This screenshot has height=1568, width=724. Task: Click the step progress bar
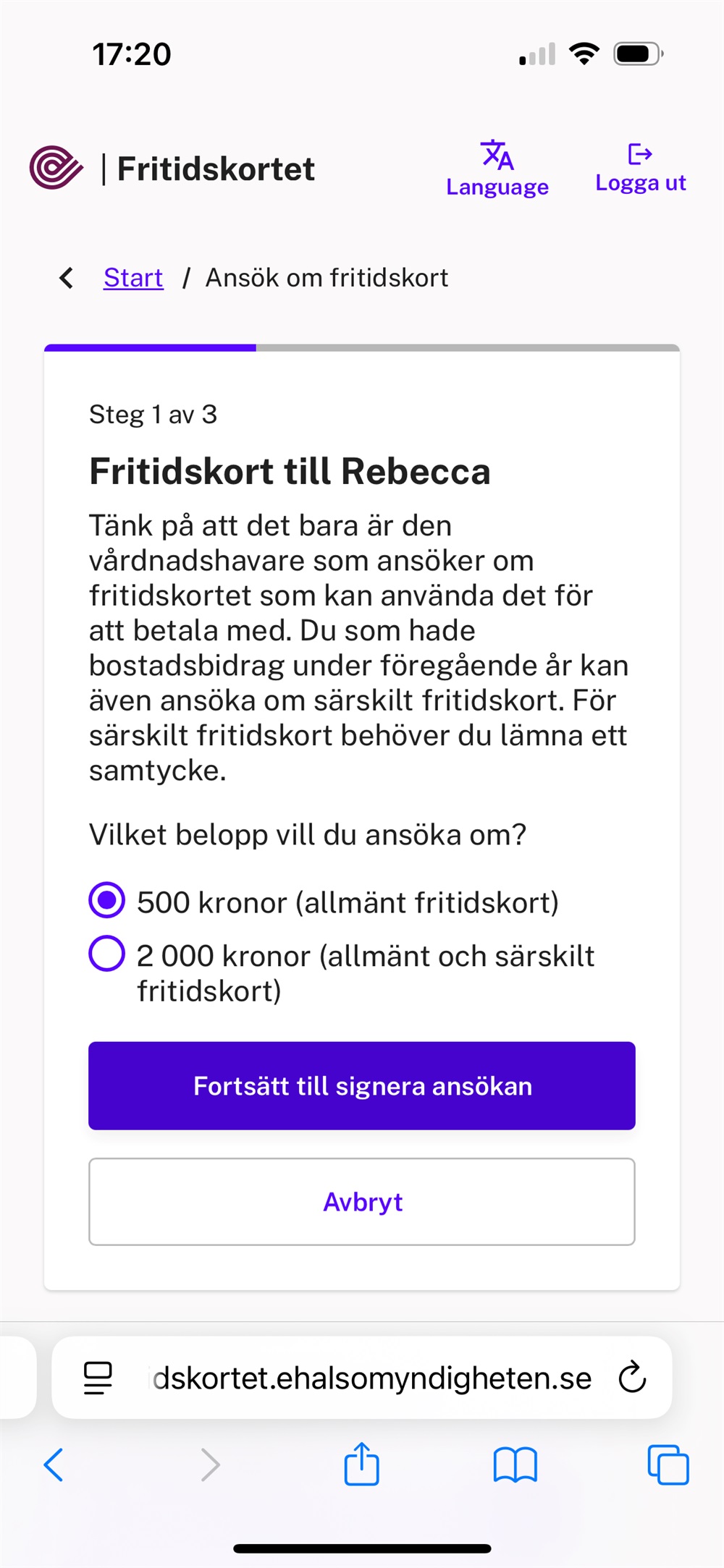click(x=361, y=348)
